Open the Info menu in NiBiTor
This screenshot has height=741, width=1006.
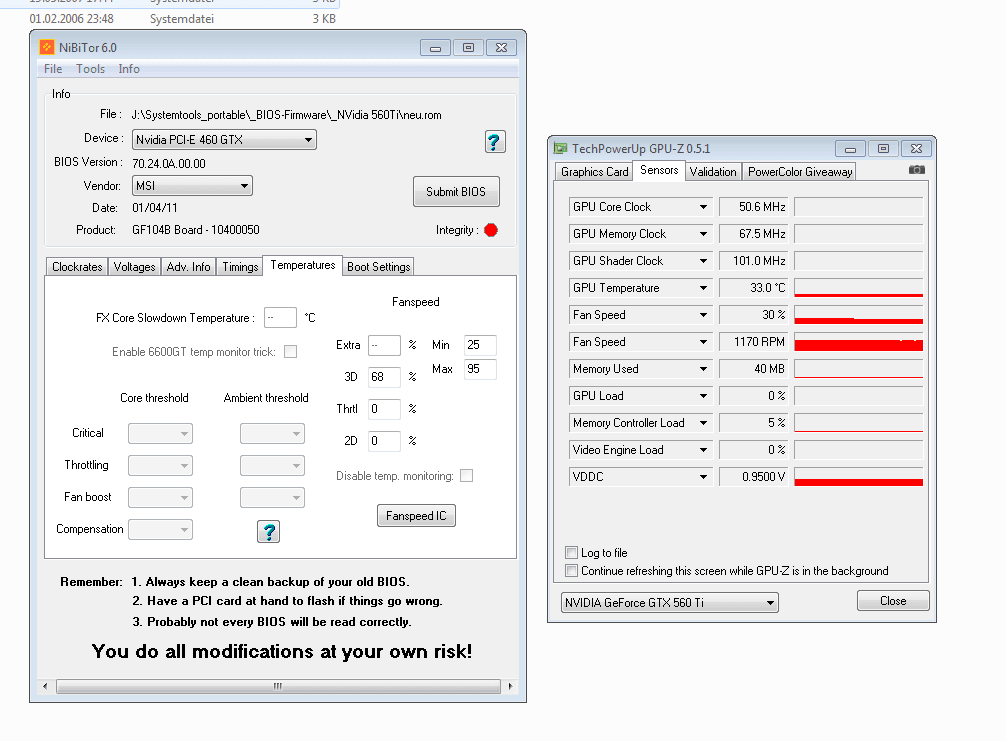click(129, 69)
